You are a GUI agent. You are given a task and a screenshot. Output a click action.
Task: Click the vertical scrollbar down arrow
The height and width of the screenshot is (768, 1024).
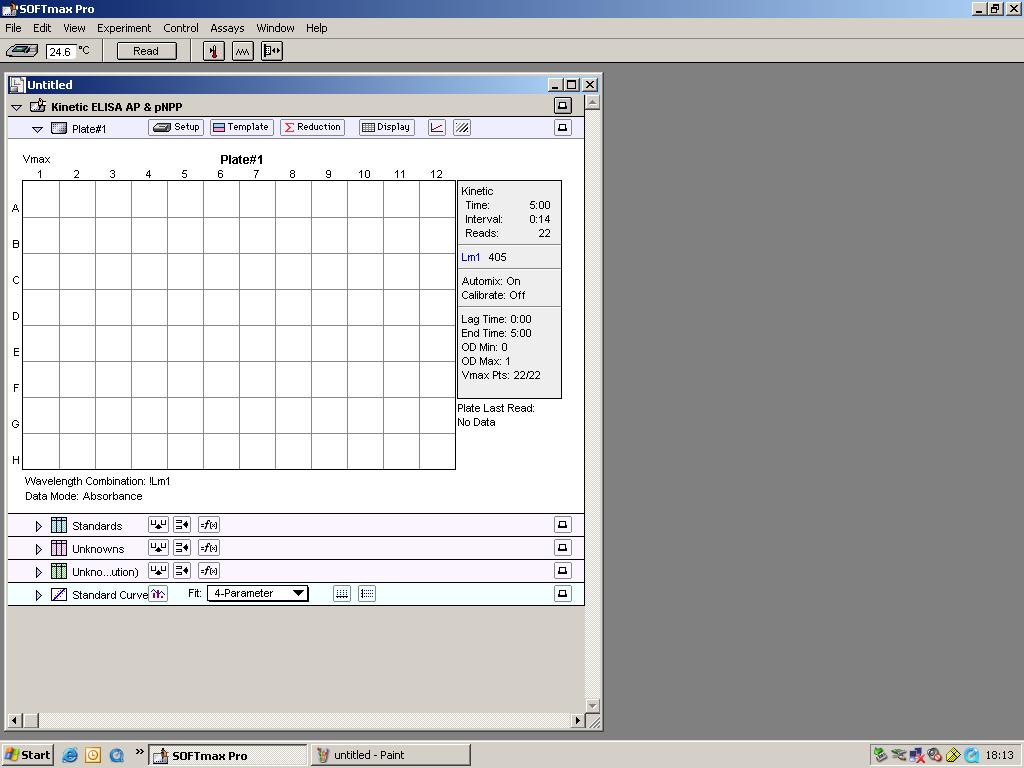click(x=592, y=705)
